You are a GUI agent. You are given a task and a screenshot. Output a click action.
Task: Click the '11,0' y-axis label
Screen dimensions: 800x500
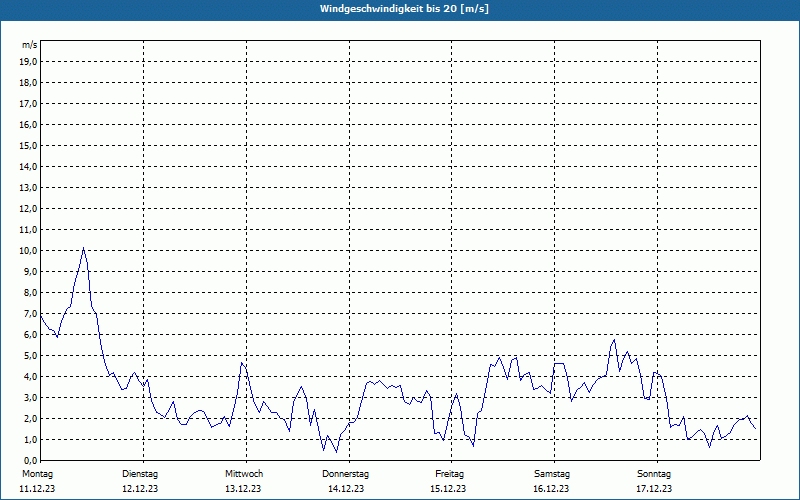(29, 230)
